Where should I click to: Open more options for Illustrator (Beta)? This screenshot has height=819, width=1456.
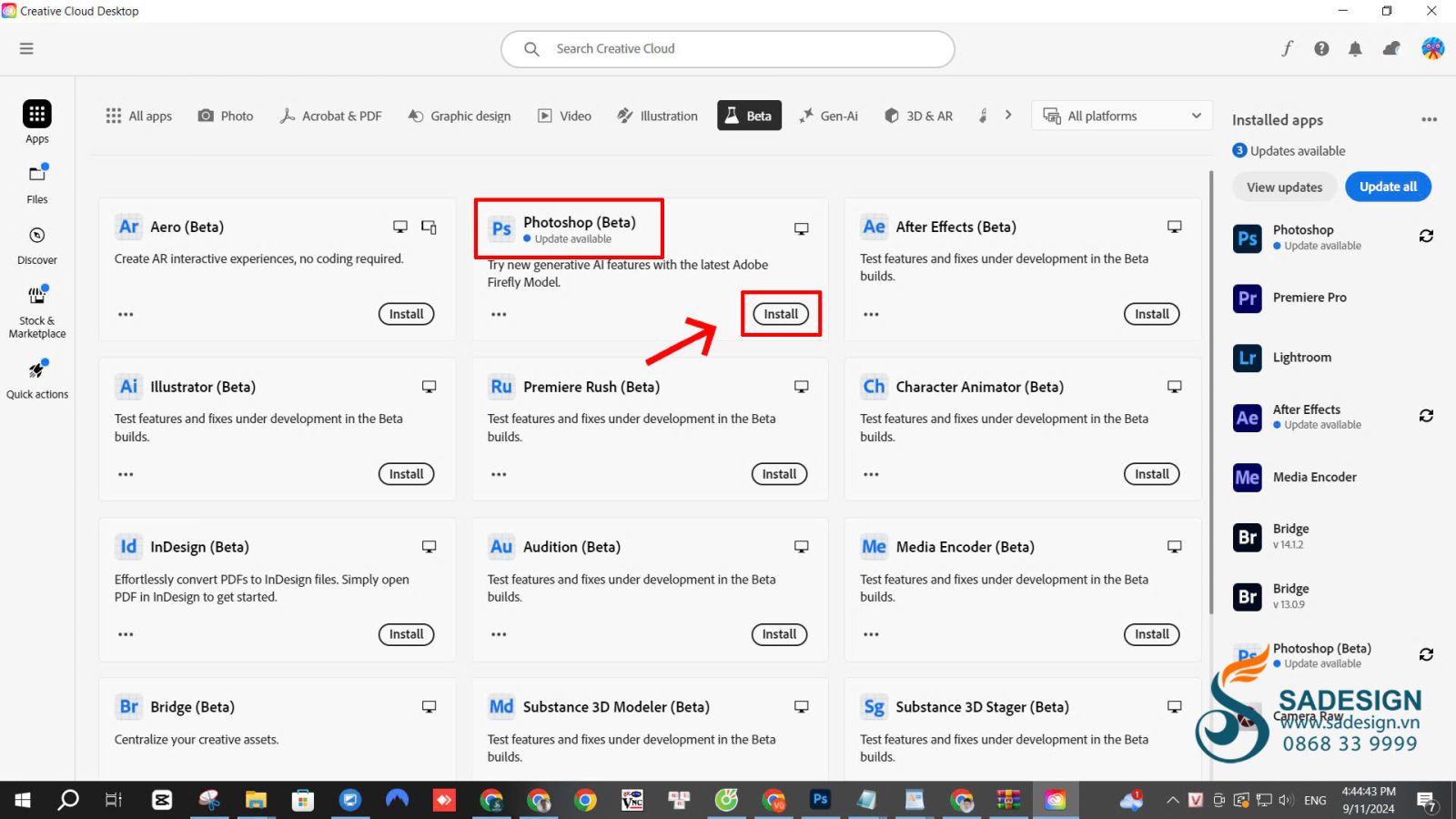126,474
